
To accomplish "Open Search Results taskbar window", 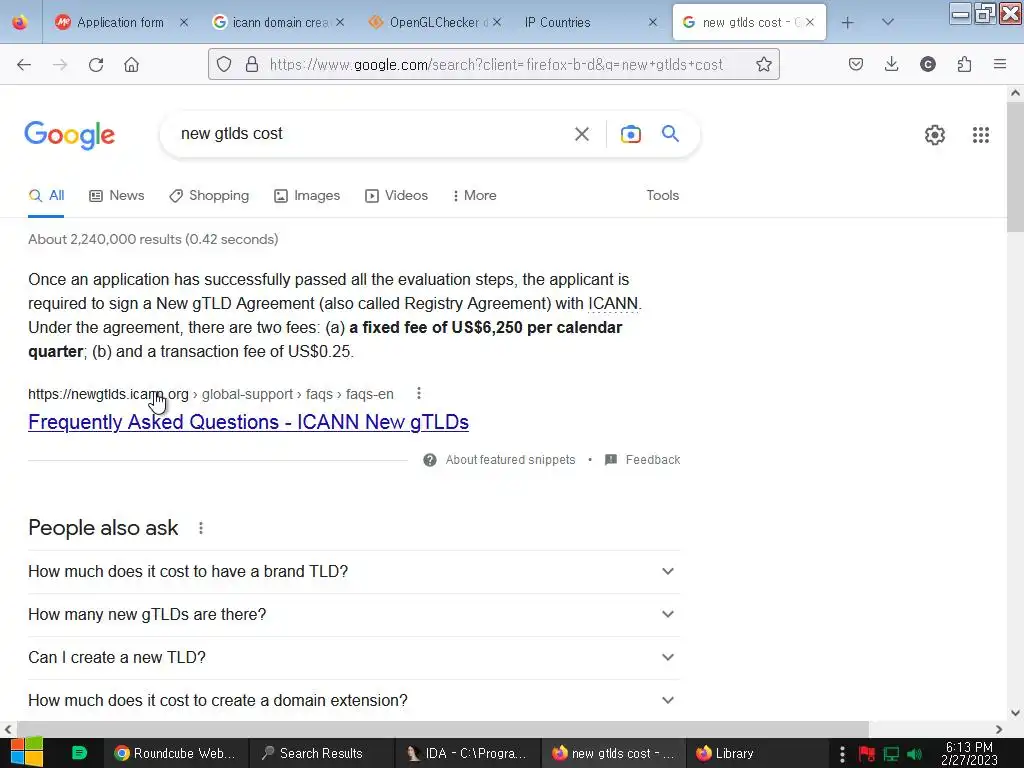I will 321,753.
